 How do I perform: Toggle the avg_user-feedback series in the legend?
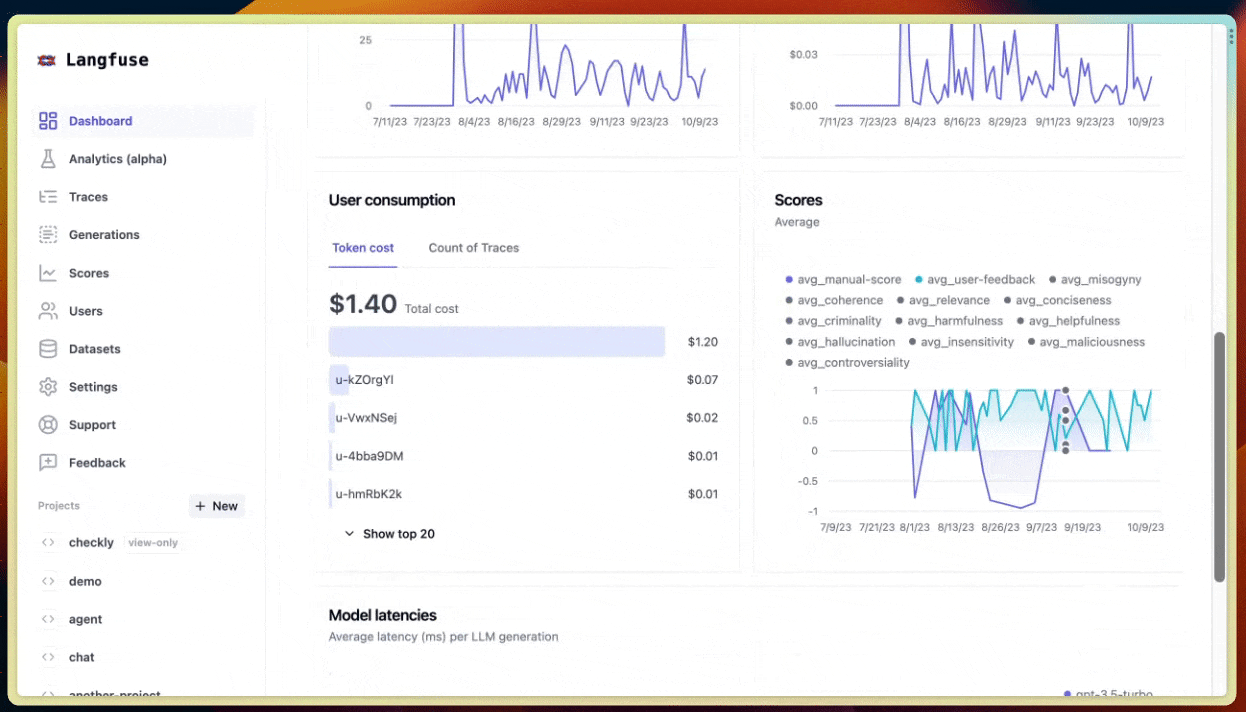click(x=980, y=279)
